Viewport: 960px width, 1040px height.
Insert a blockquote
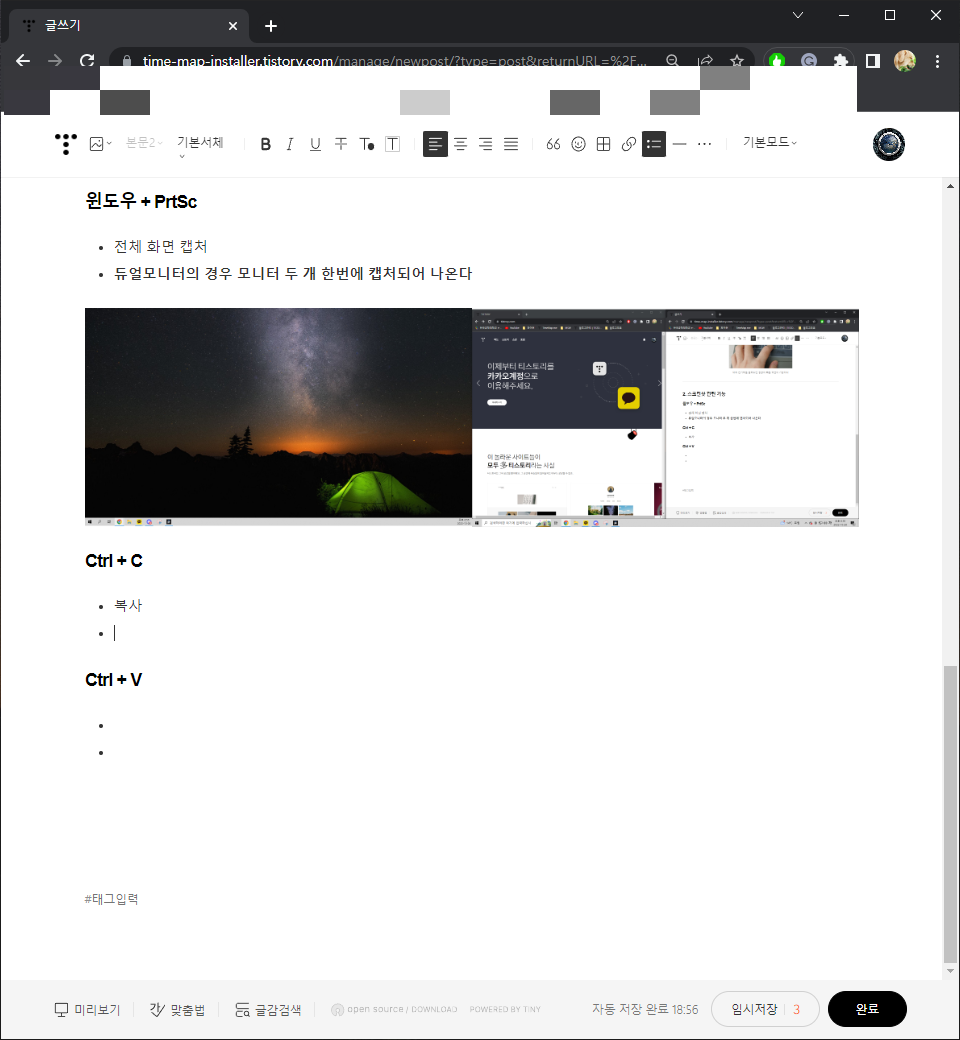[553, 144]
